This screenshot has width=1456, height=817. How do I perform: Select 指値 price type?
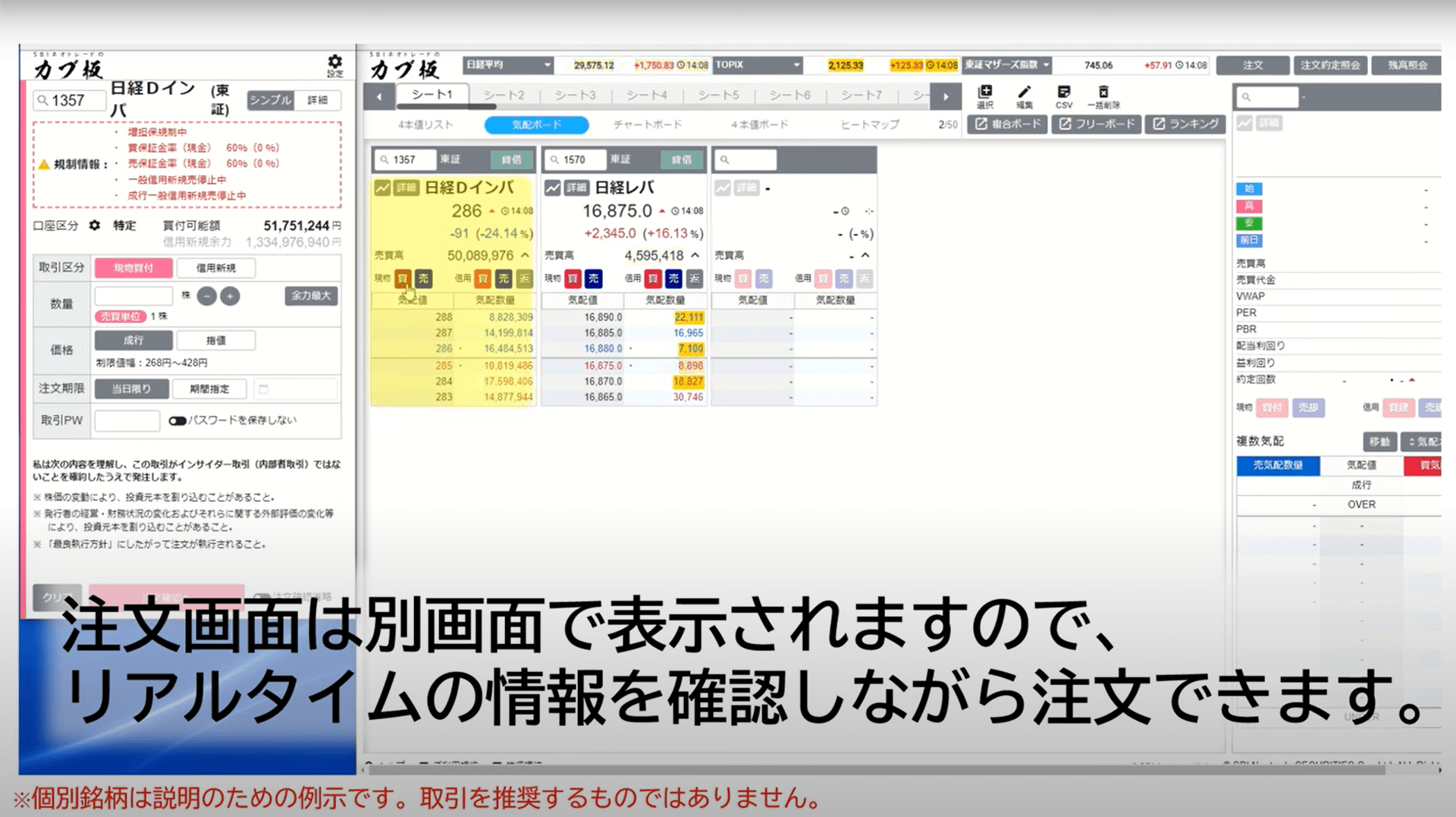tap(216, 341)
